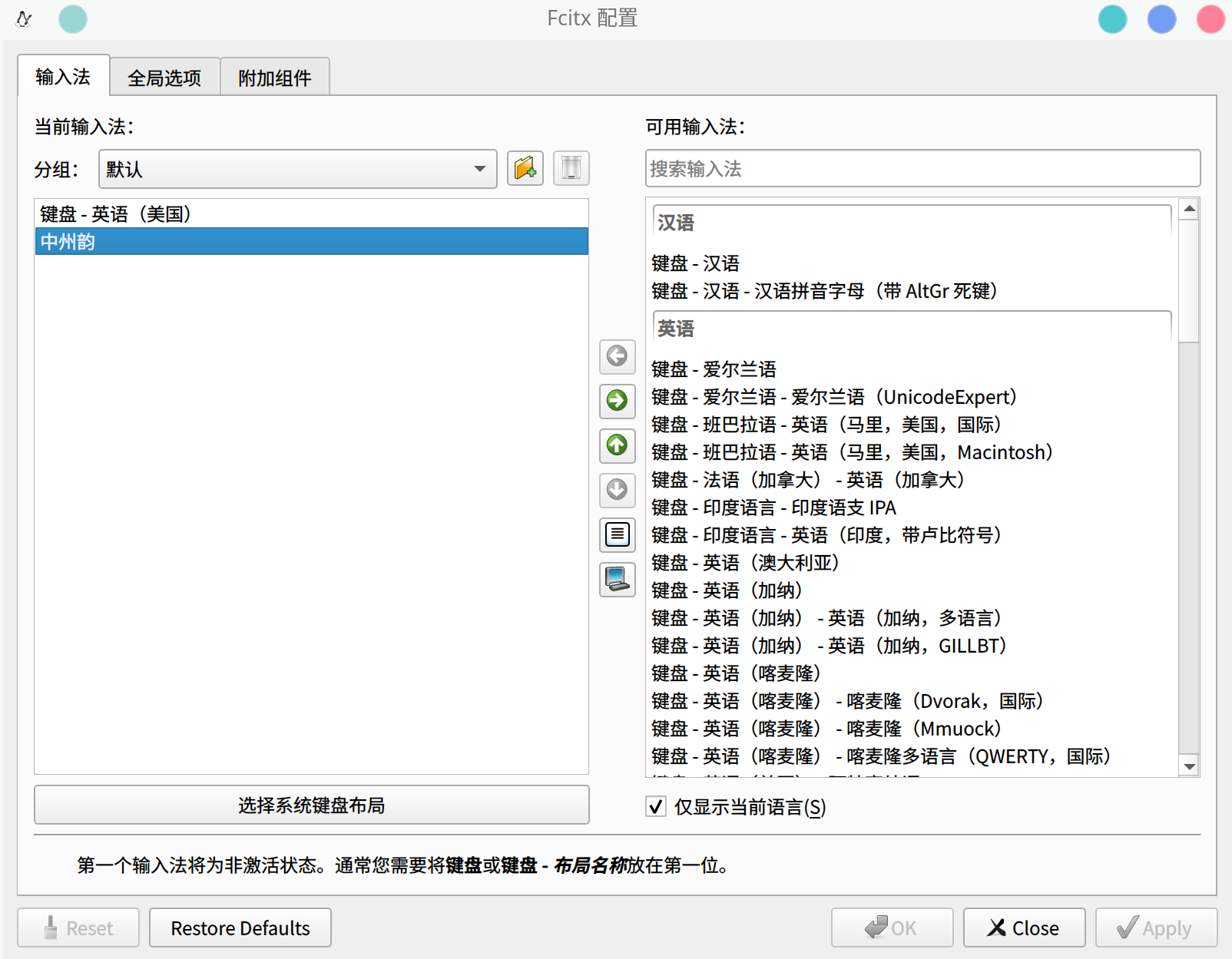Click the delete group trash icon
Screen dimensions: 1232x959
(x=571, y=168)
